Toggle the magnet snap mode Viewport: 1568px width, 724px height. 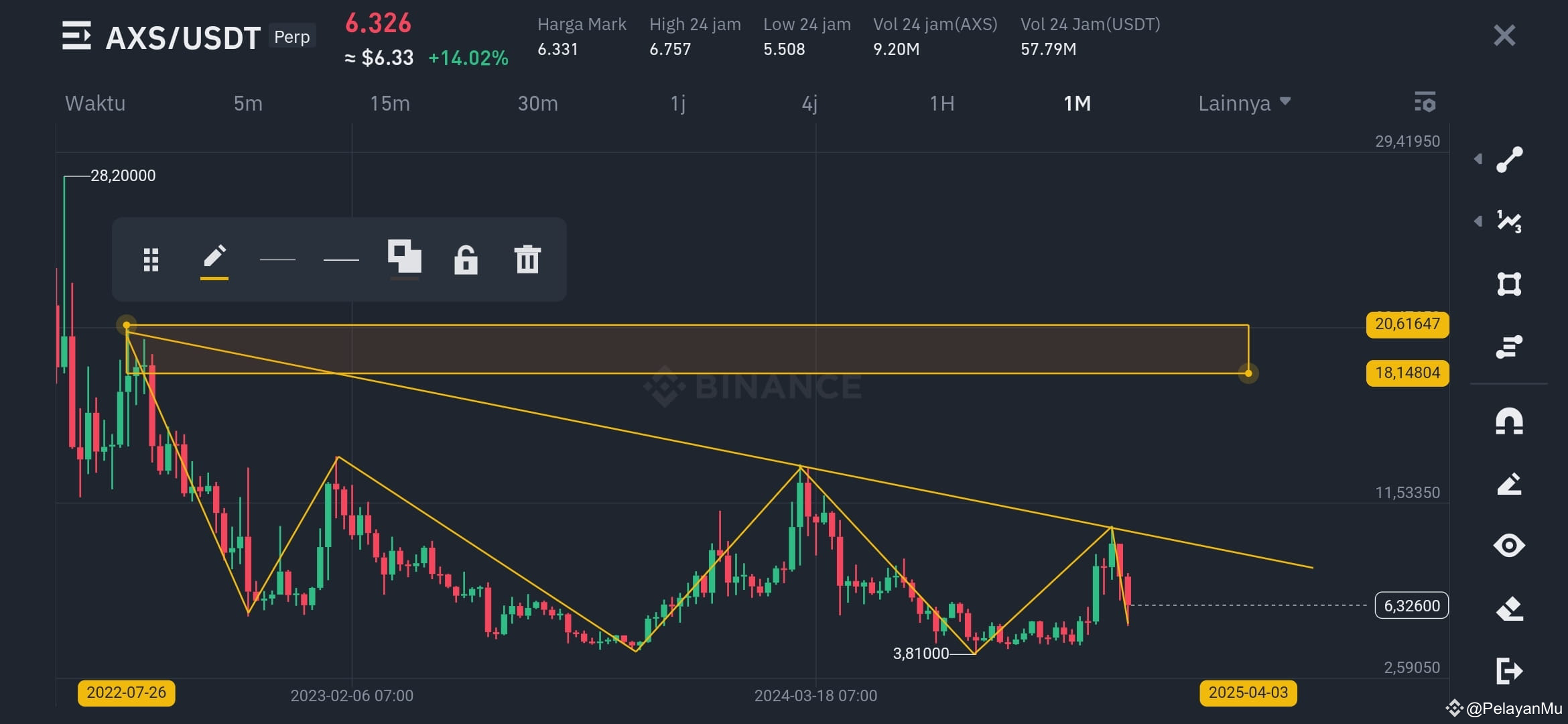(x=1508, y=420)
